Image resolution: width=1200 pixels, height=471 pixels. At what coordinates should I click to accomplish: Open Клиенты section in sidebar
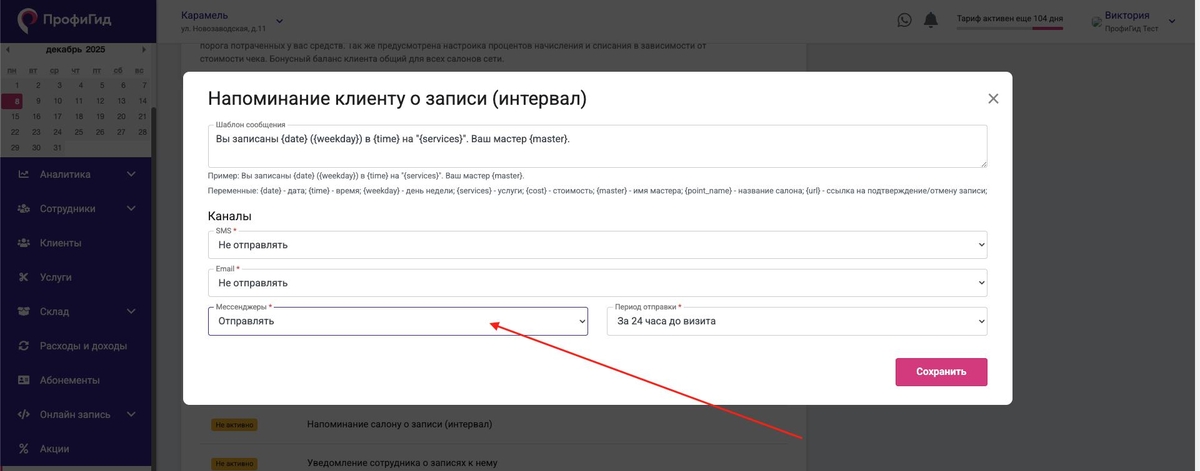pyautogui.click(x=60, y=243)
